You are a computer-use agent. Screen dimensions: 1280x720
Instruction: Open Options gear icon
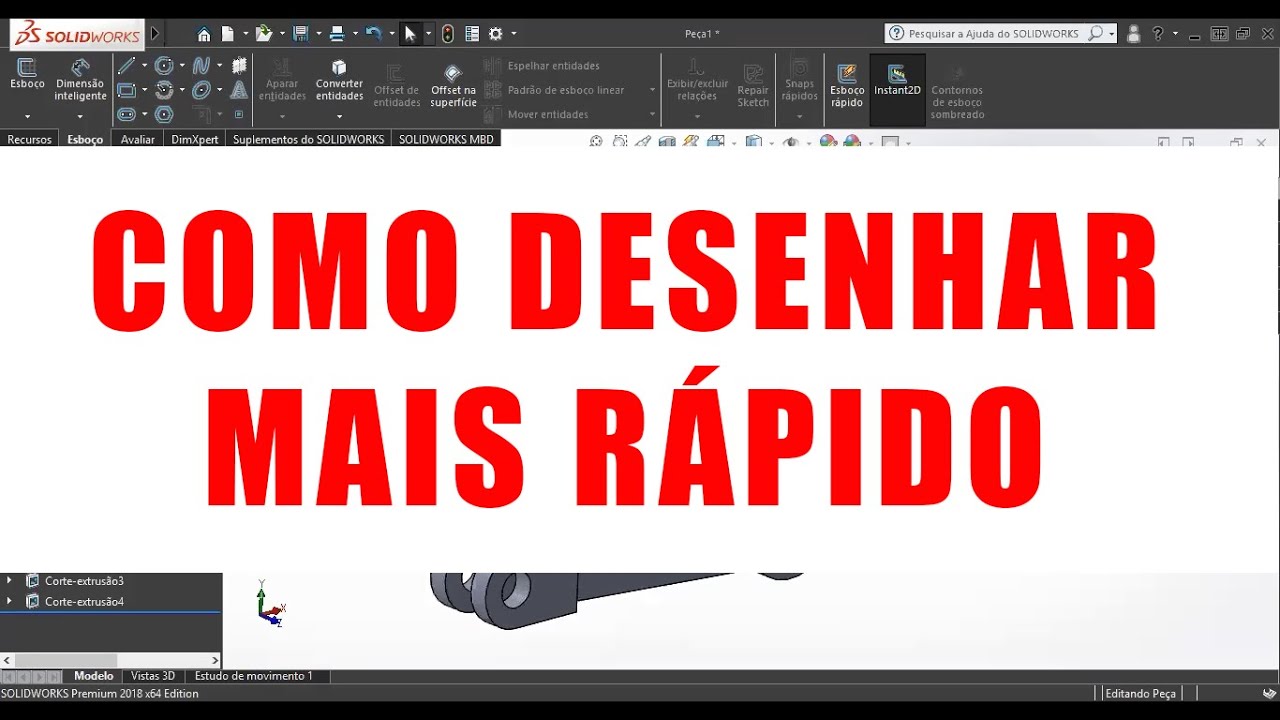click(496, 34)
